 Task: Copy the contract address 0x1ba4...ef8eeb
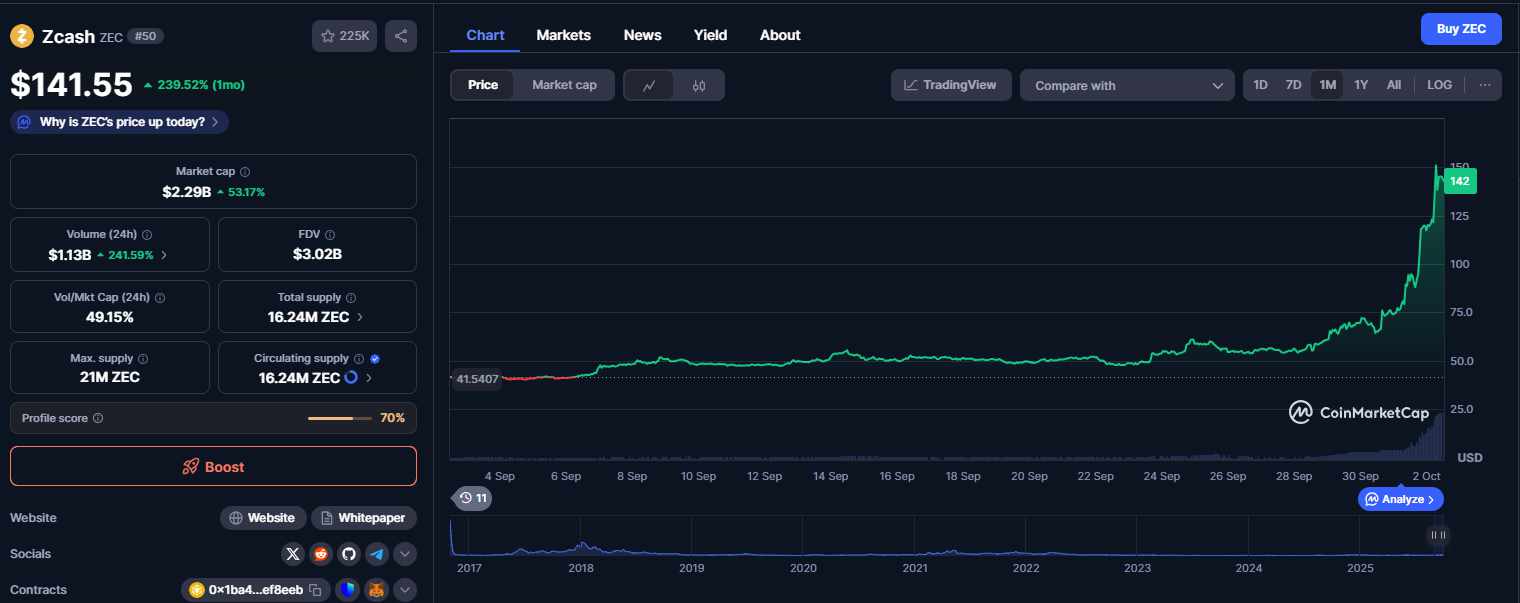click(x=315, y=590)
